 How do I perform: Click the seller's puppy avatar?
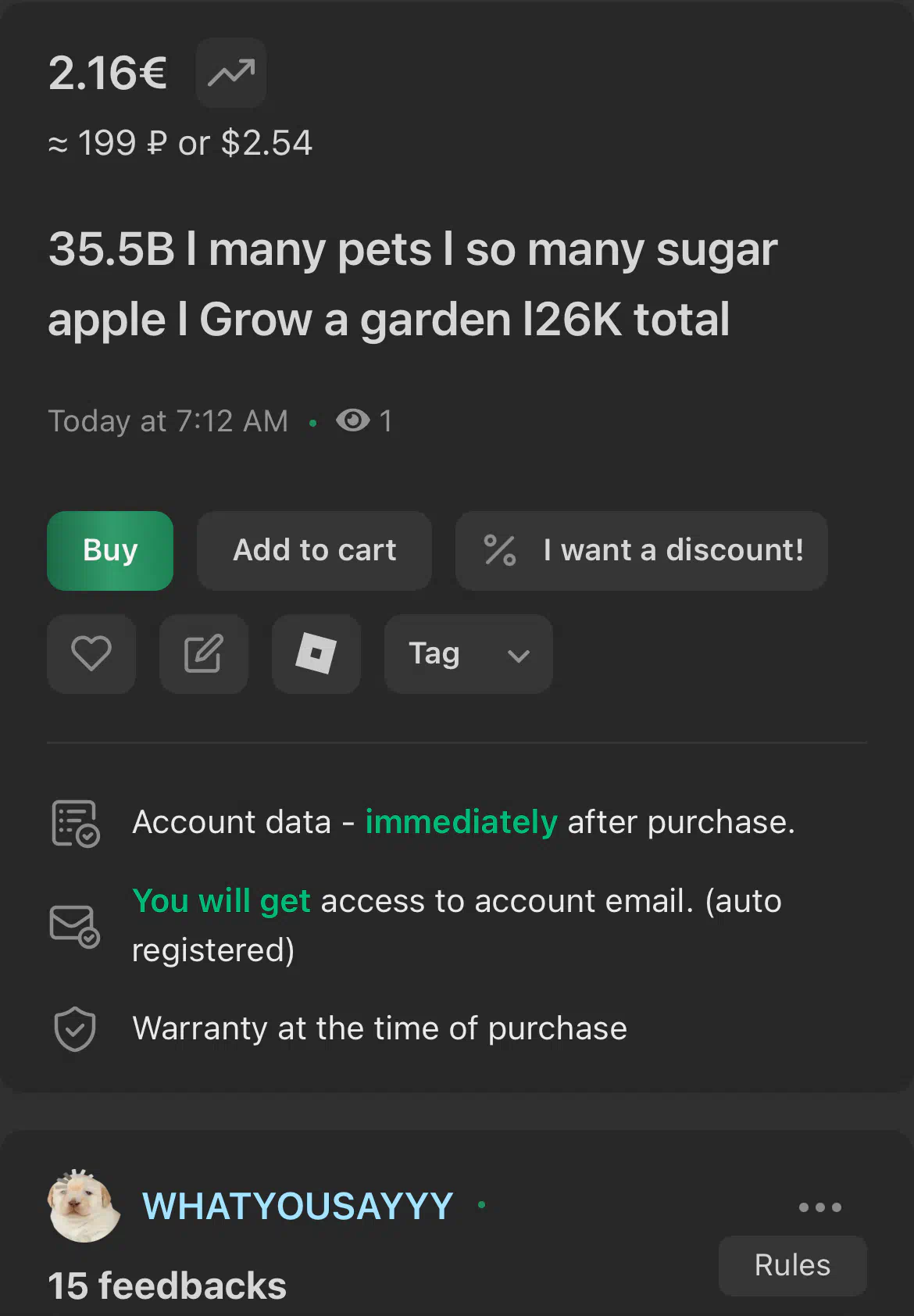click(84, 1206)
